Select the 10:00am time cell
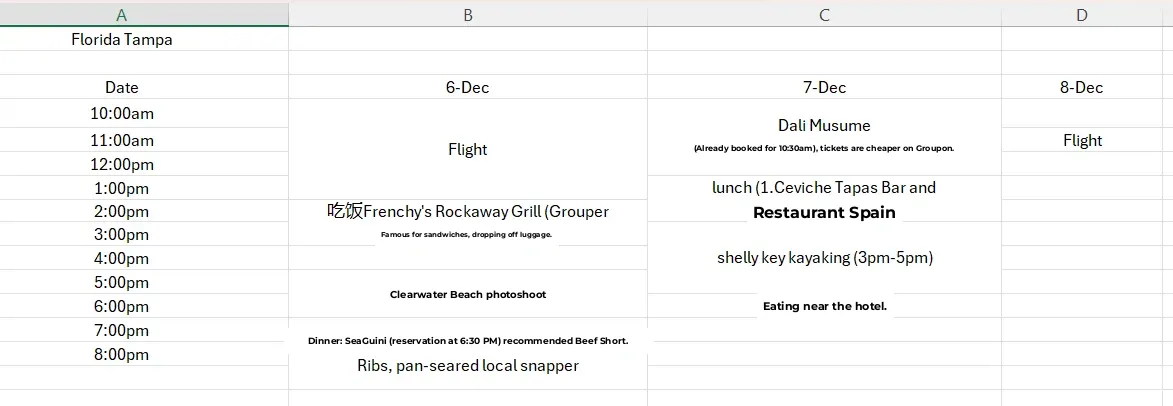 [x=122, y=114]
